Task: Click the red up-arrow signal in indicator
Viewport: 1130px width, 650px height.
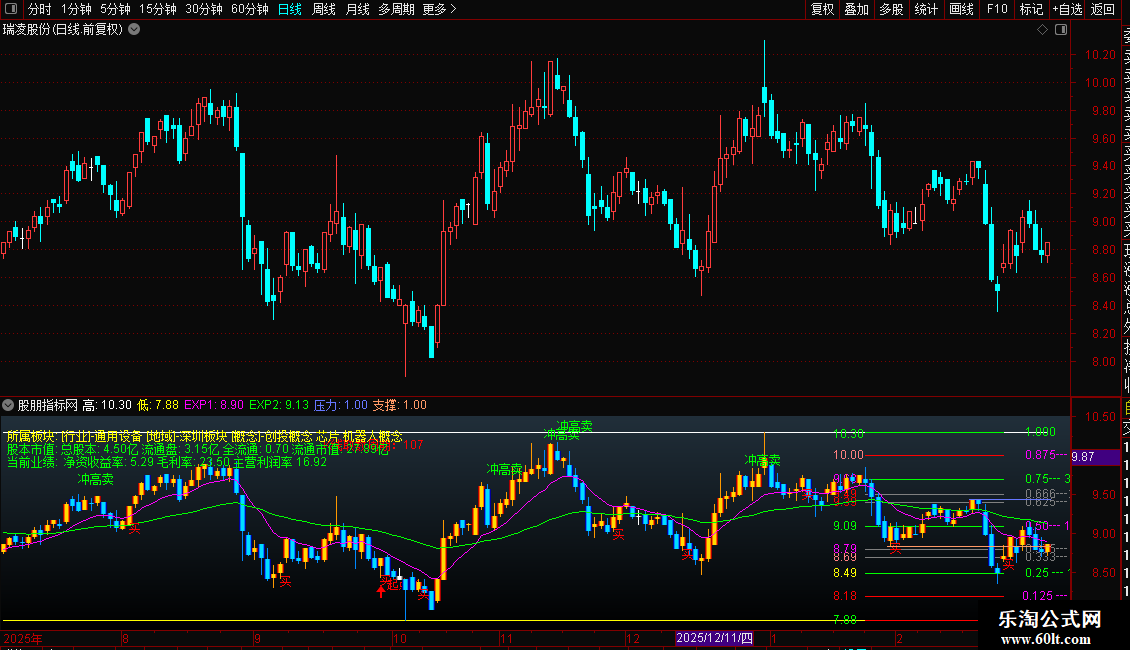Action: tap(381, 591)
